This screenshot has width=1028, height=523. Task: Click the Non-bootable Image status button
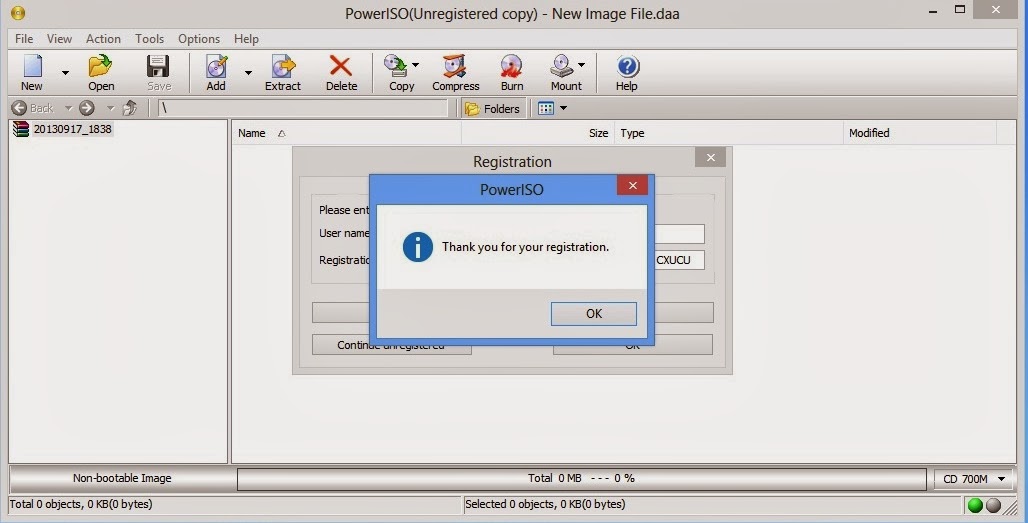click(122, 478)
